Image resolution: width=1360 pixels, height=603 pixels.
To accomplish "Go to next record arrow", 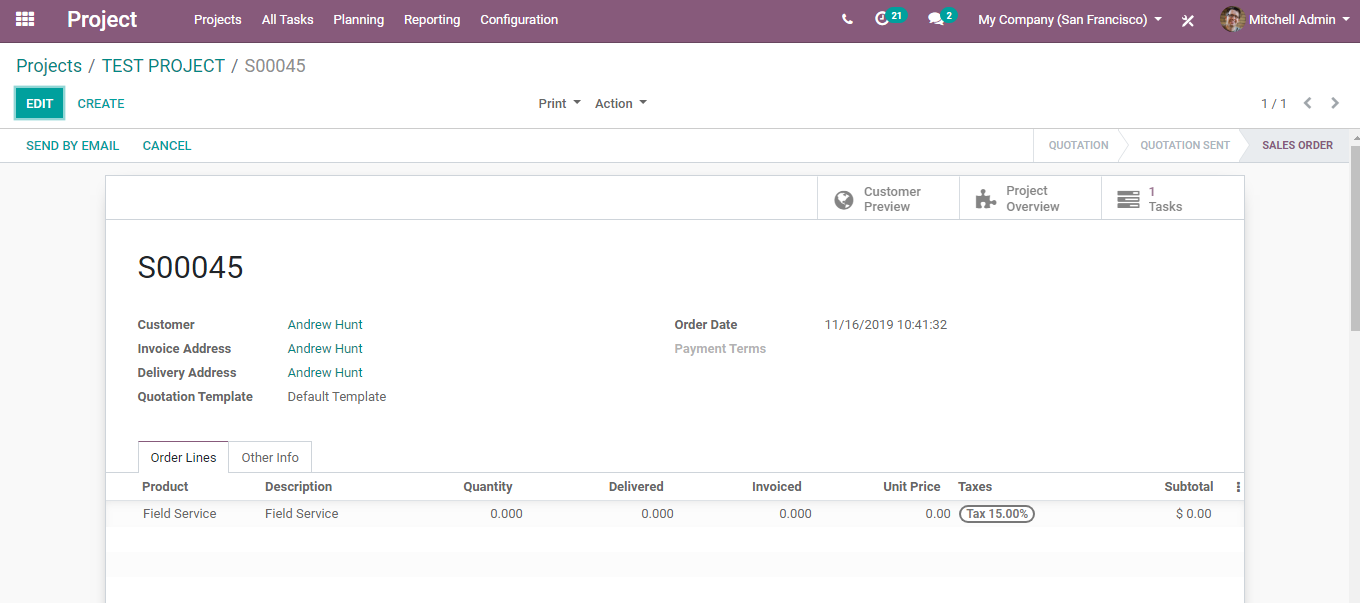I will (x=1335, y=103).
